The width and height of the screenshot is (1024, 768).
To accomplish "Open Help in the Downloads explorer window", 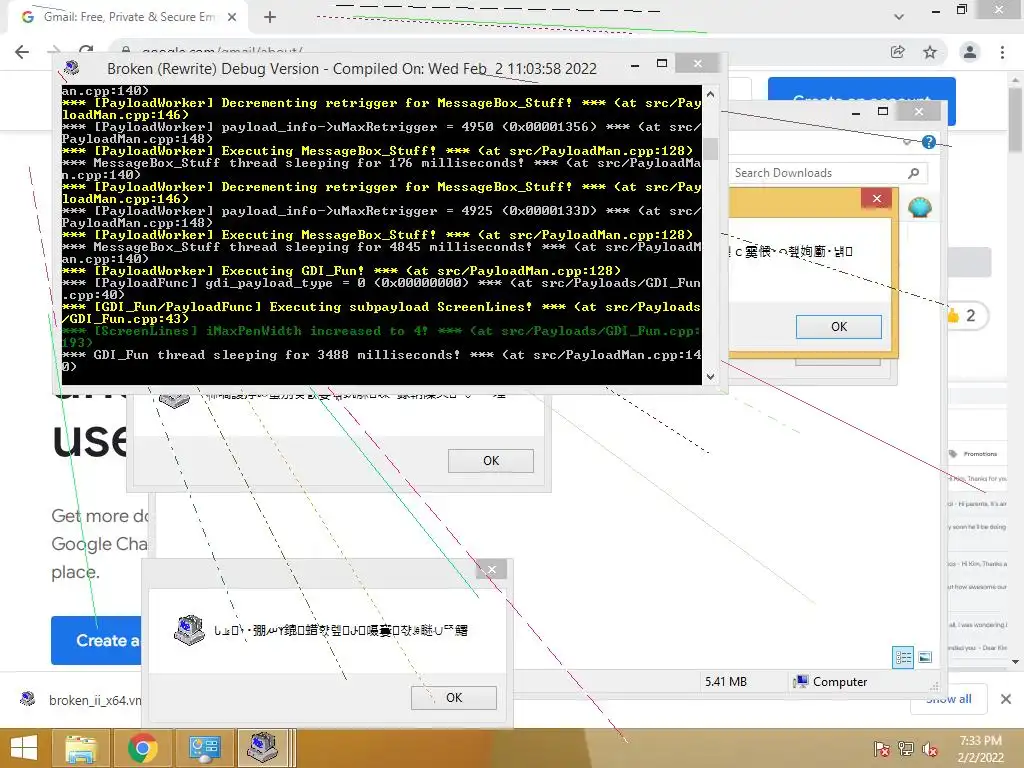I will click(x=929, y=142).
